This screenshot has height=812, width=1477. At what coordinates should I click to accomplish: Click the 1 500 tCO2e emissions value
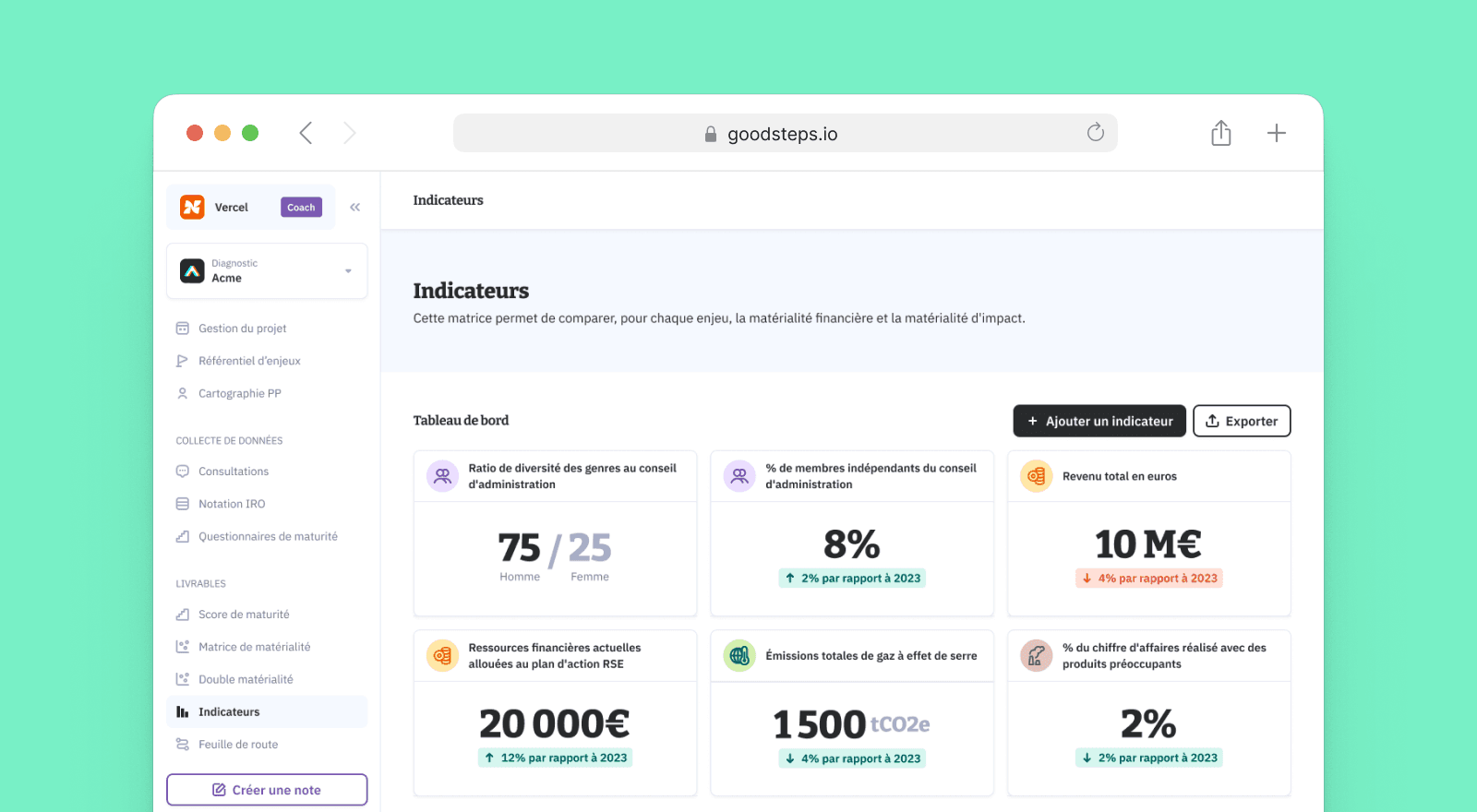(x=852, y=724)
